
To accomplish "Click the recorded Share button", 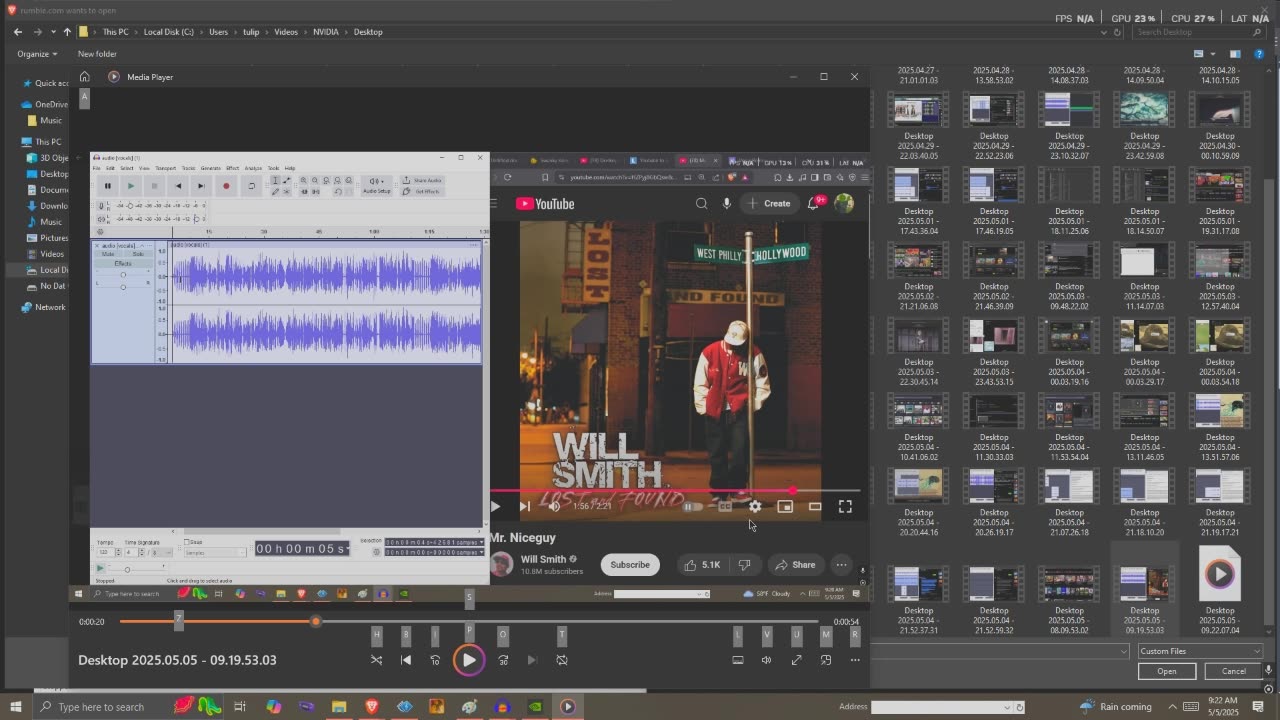I will coord(796,565).
